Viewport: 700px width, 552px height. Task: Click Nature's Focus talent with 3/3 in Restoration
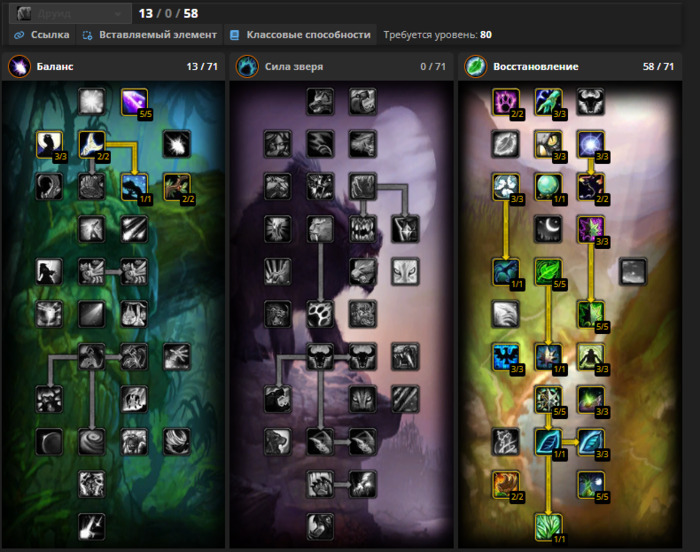548,102
